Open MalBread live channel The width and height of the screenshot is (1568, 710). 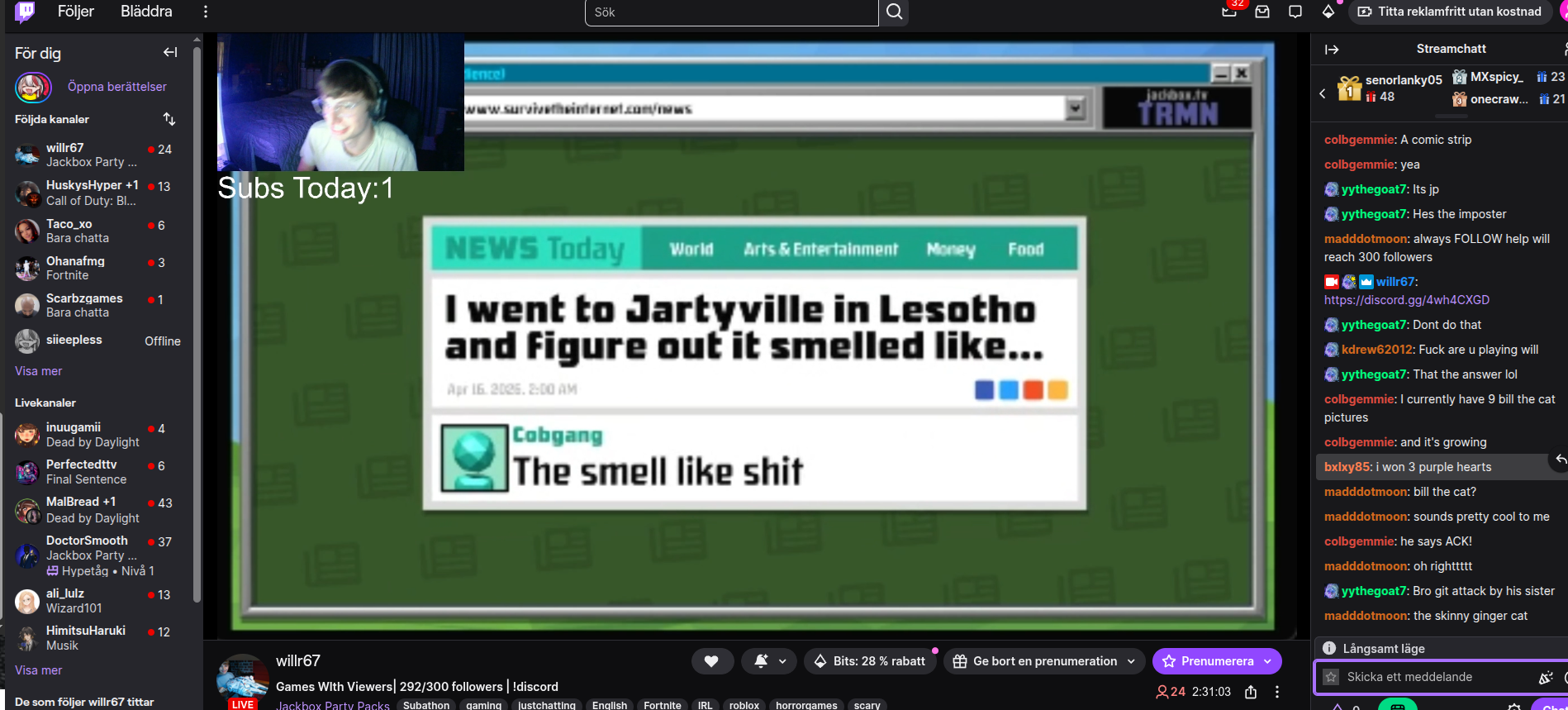point(97,510)
